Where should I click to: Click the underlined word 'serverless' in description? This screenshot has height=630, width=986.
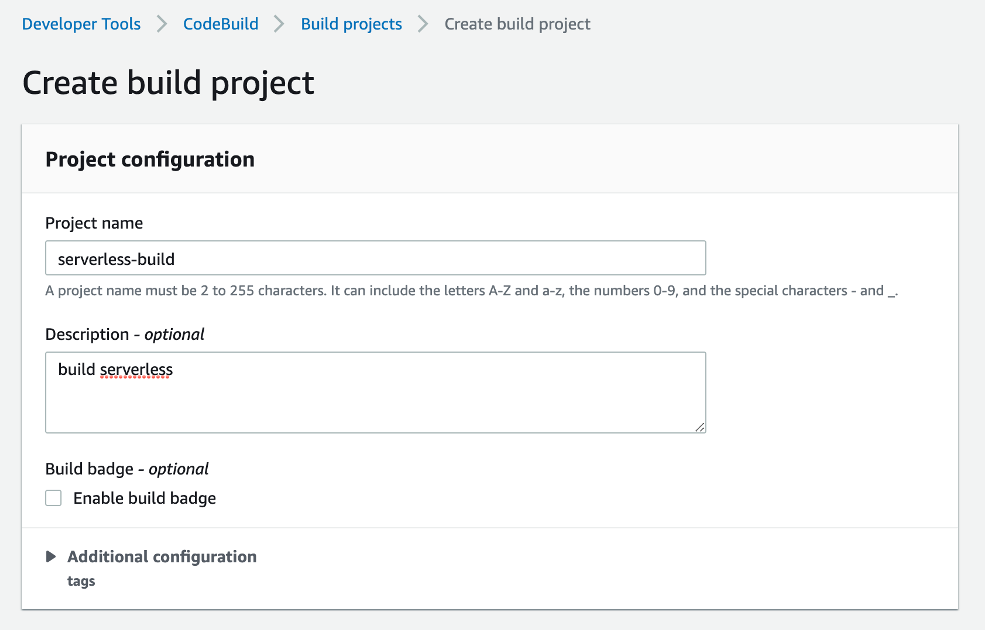[136, 370]
